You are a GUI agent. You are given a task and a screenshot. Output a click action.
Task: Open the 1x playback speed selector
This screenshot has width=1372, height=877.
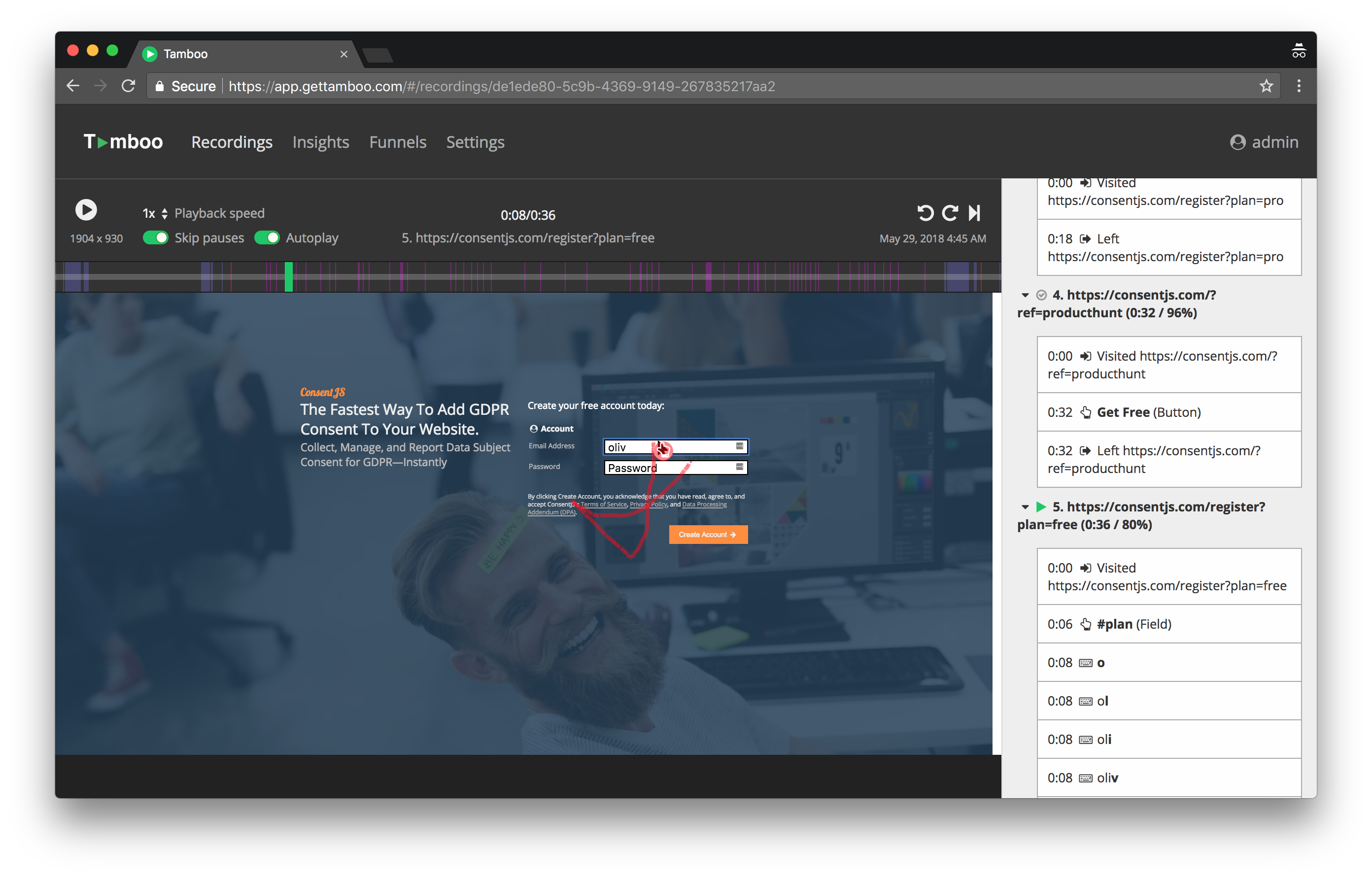tap(154, 213)
